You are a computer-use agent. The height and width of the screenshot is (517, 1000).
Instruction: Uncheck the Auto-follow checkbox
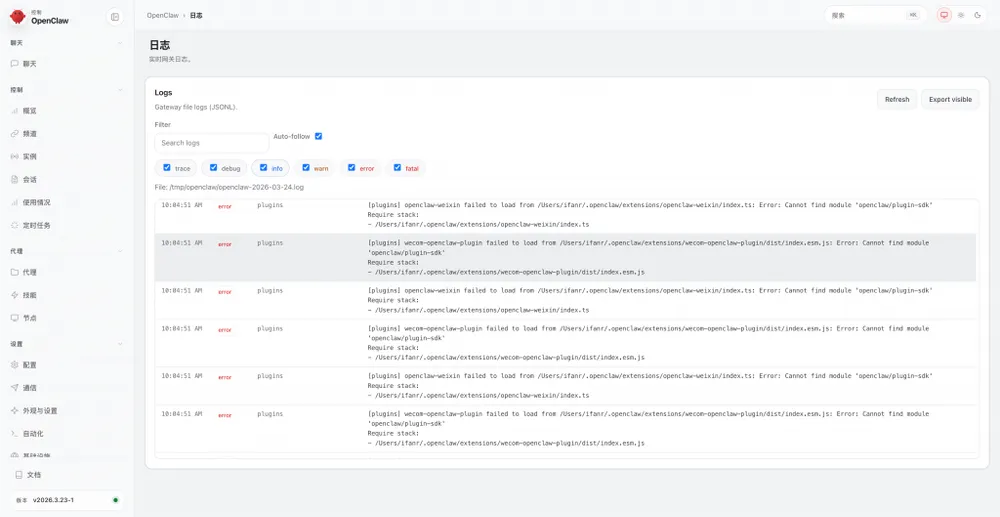point(318,136)
